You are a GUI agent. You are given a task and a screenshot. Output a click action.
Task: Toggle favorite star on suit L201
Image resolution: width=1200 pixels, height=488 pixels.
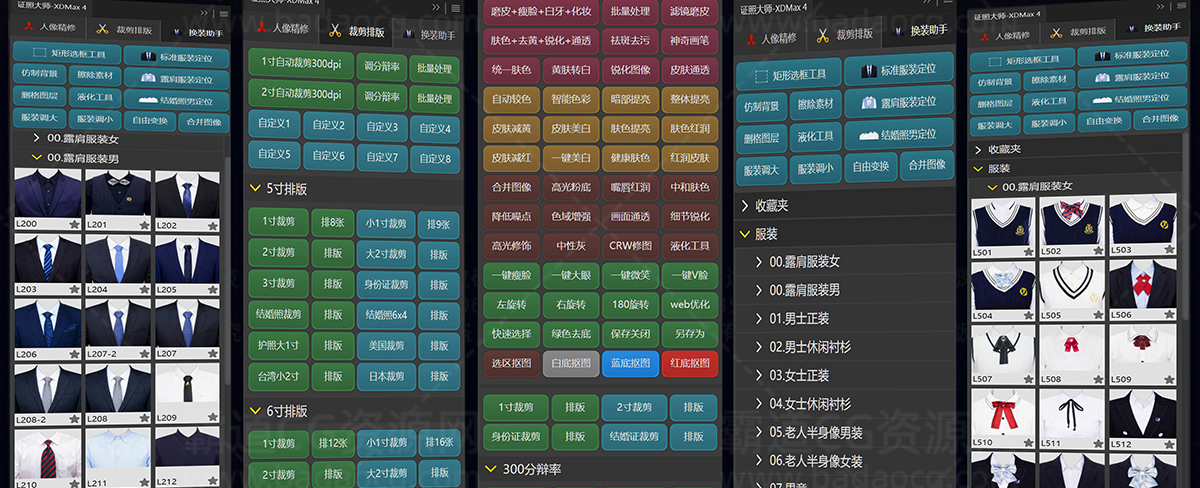point(143,226)
